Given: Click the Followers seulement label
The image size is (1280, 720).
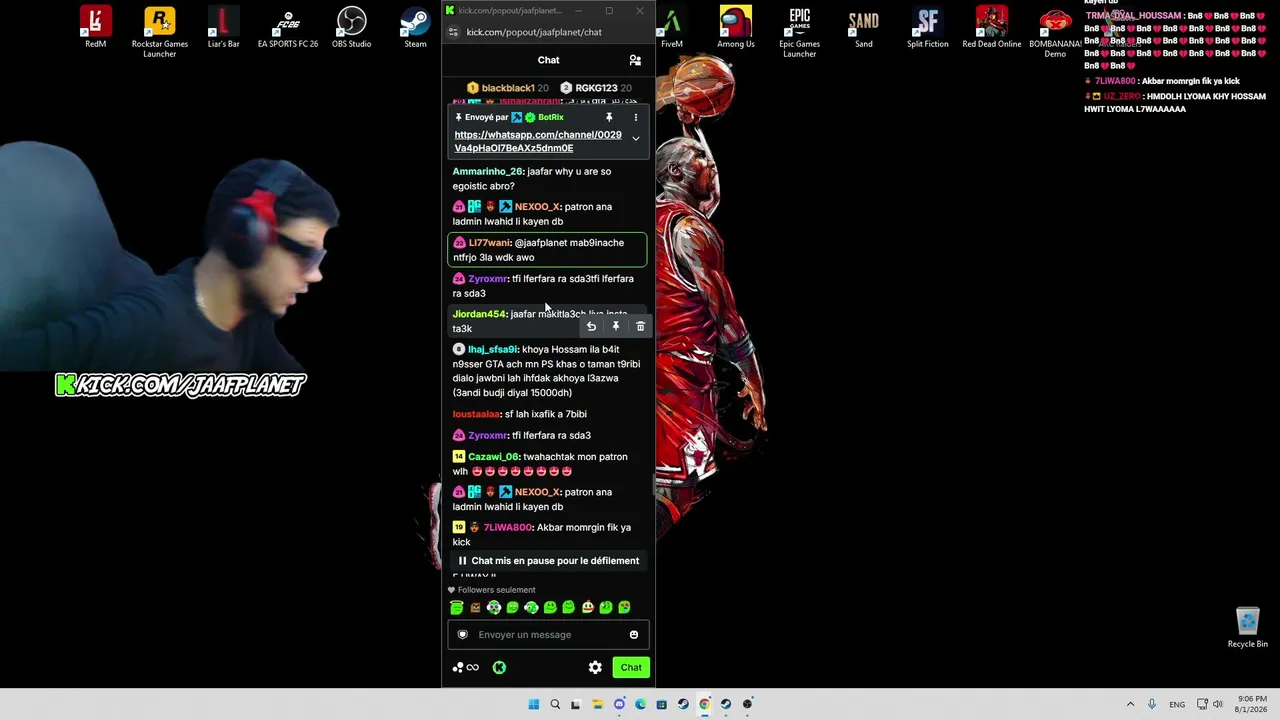Looking at the screenshot, I should click(x=496, y=590).
